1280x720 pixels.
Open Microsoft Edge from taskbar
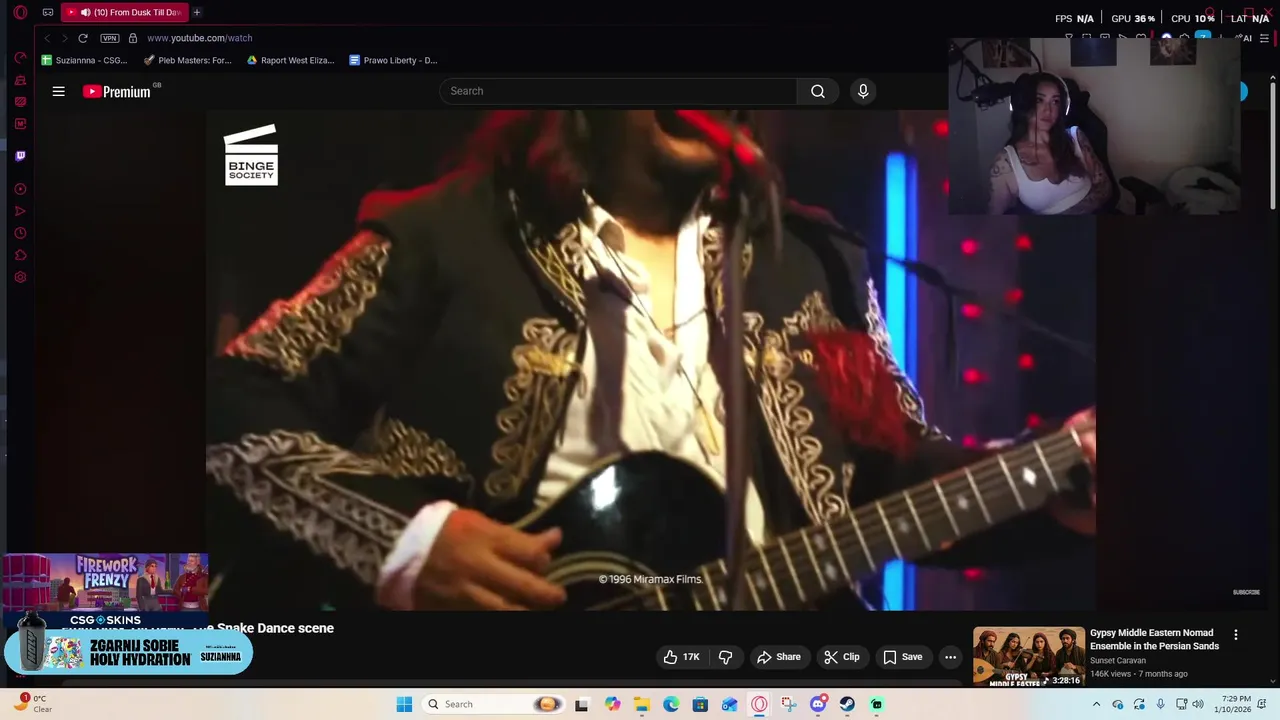tap(671, 704)
